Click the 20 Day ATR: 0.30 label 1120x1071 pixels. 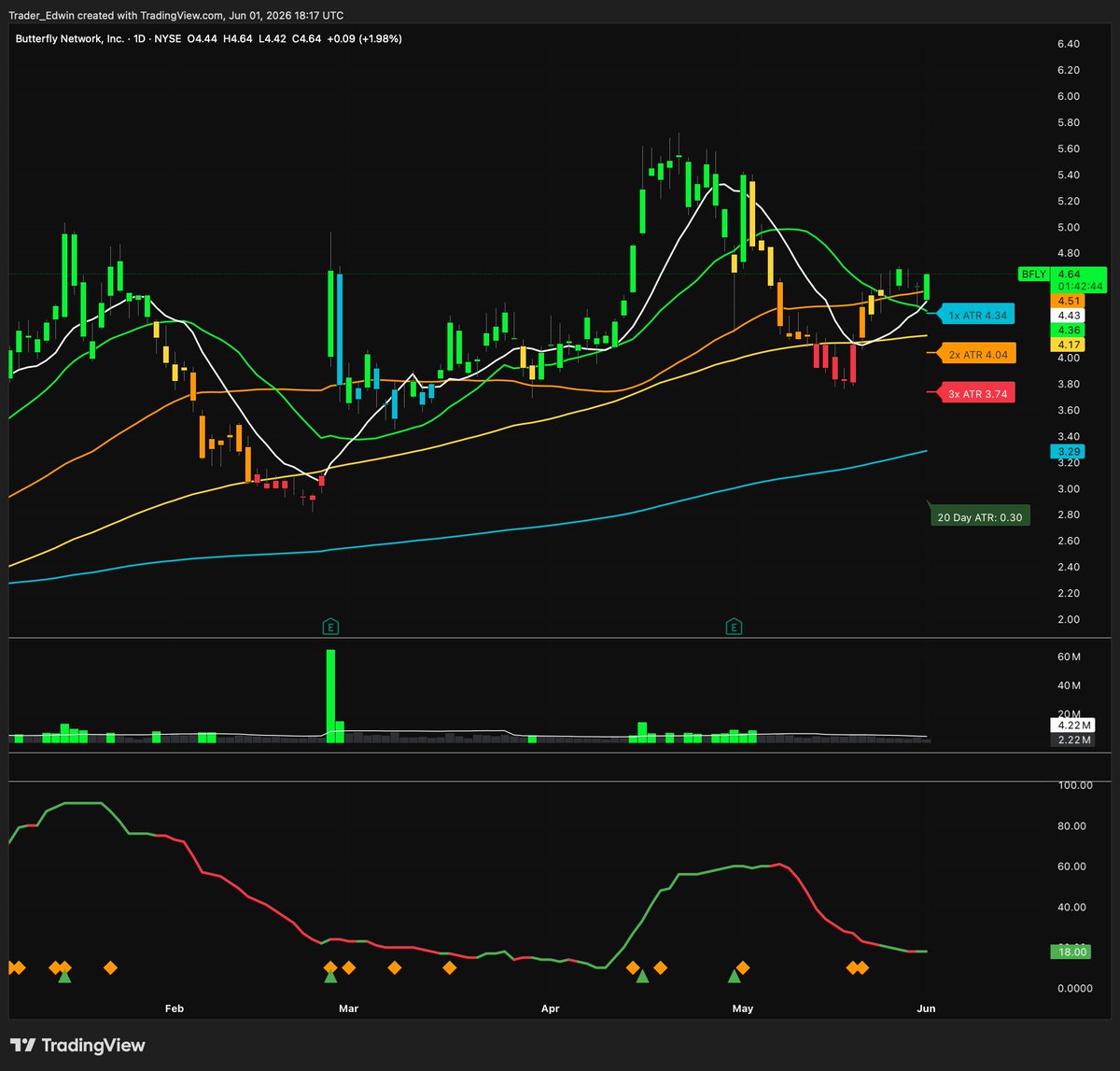(979, 516)
